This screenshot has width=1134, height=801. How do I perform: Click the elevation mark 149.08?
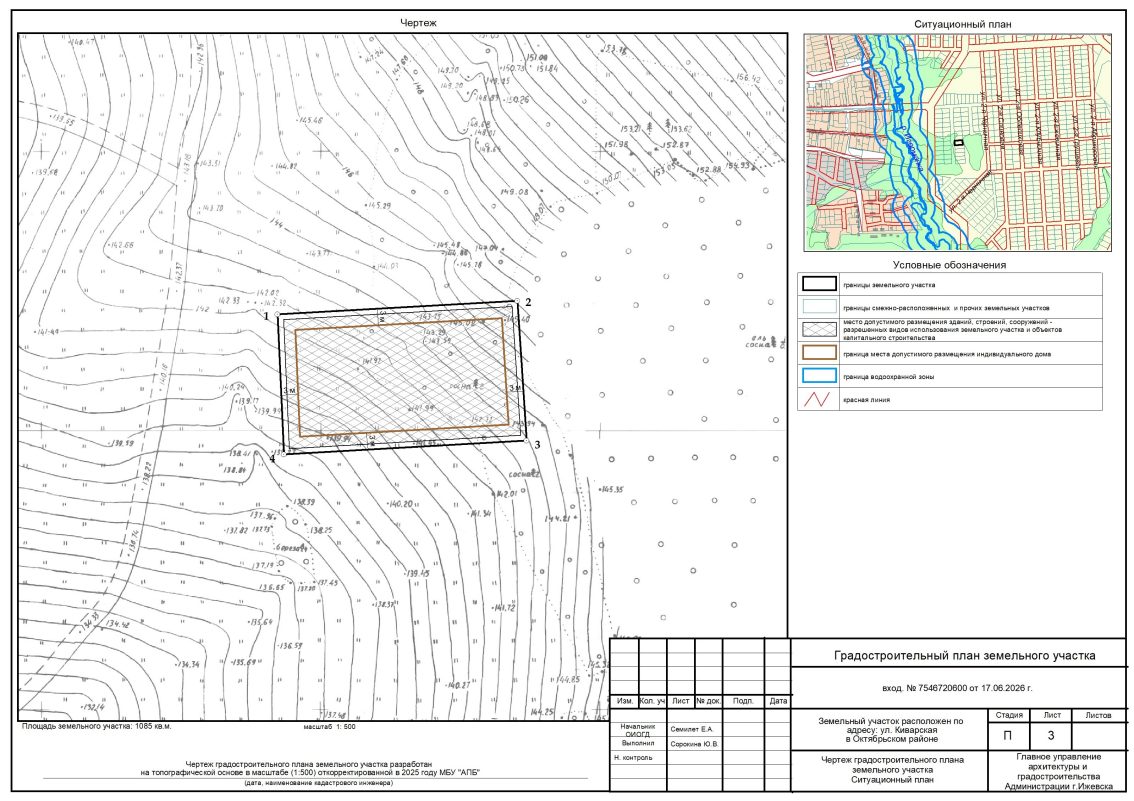pyautogui.click(x=514, y=192)
